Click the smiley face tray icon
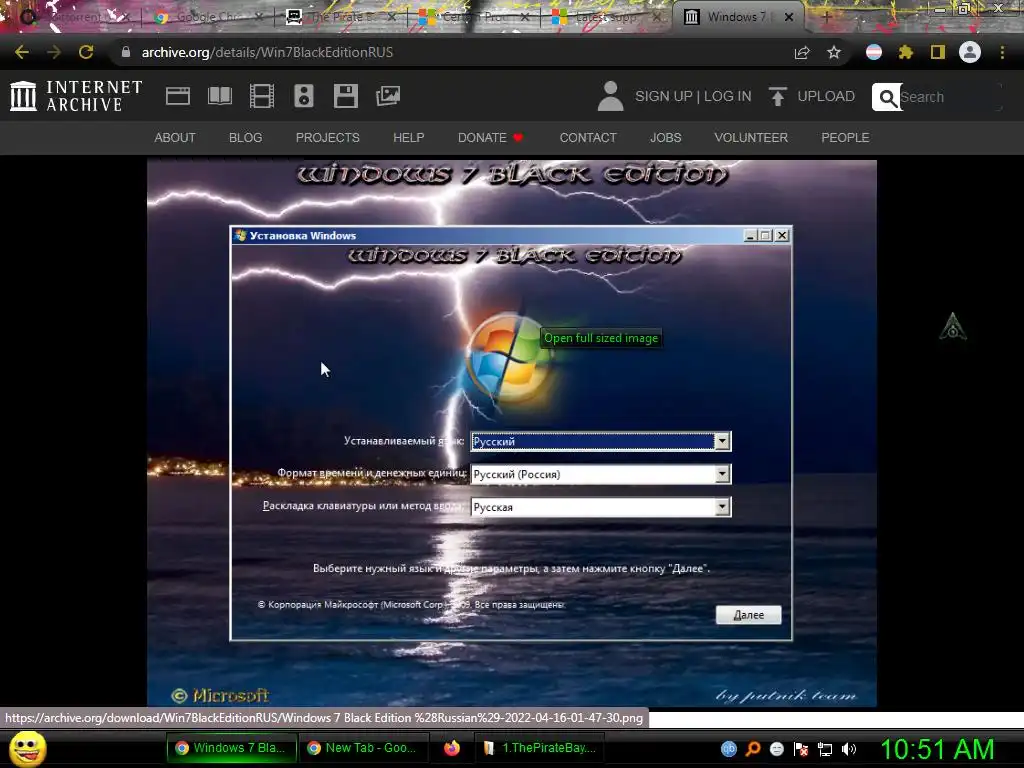Viewport: 1024px width, 768px height. click(776, 749)
